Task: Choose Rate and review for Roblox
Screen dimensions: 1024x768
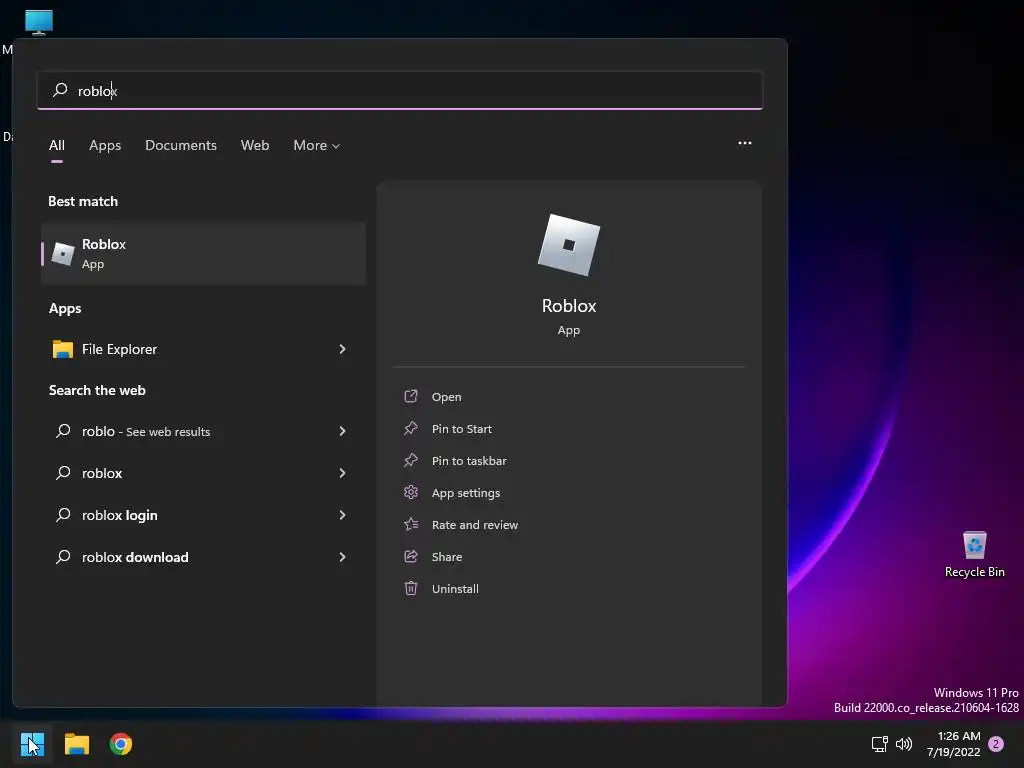Action: click(475, 525)
